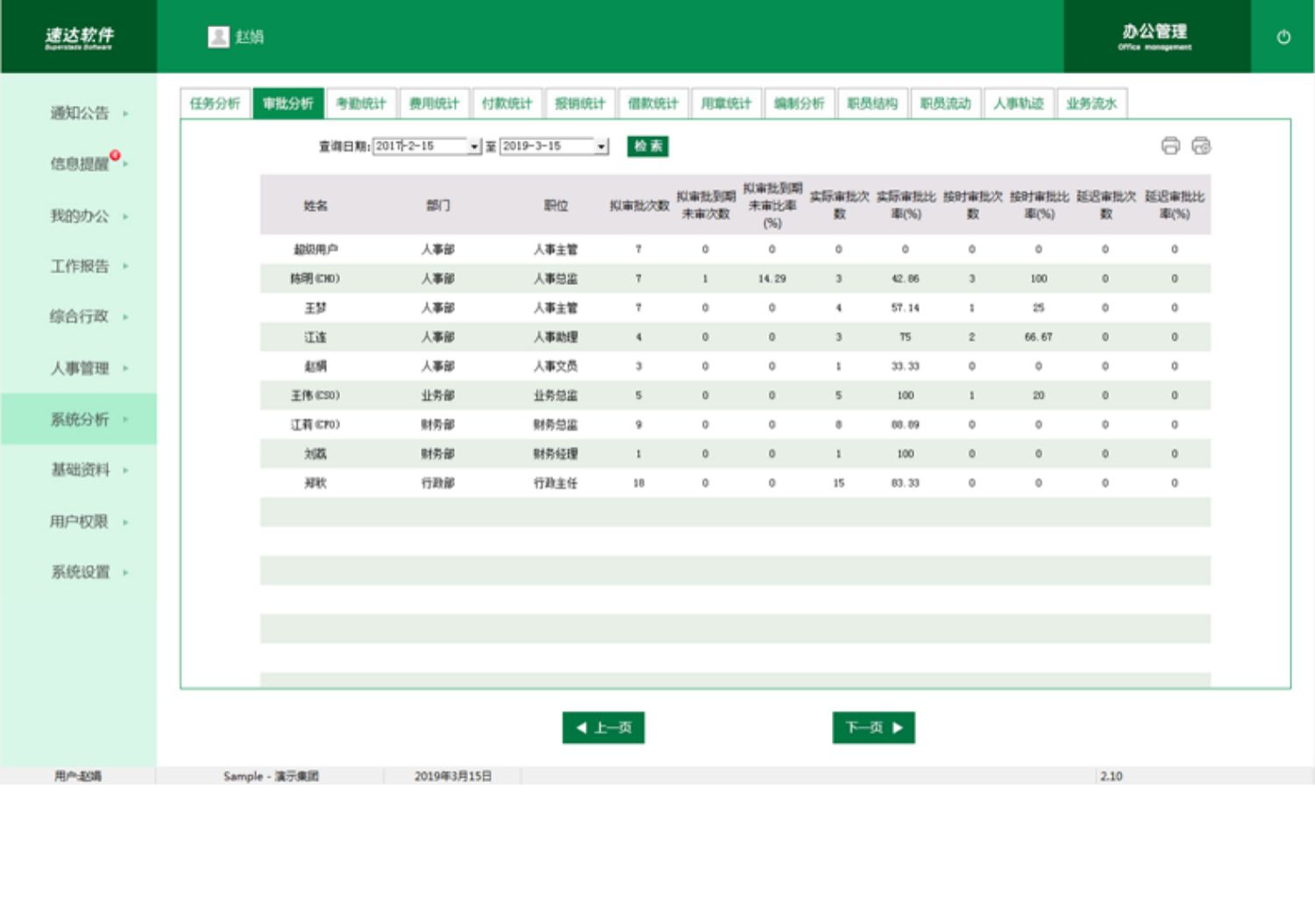Click the end date field 2019-3-15
This screenshot has width=1315, height=924.
pyautogui.click(x=548, y=146)
